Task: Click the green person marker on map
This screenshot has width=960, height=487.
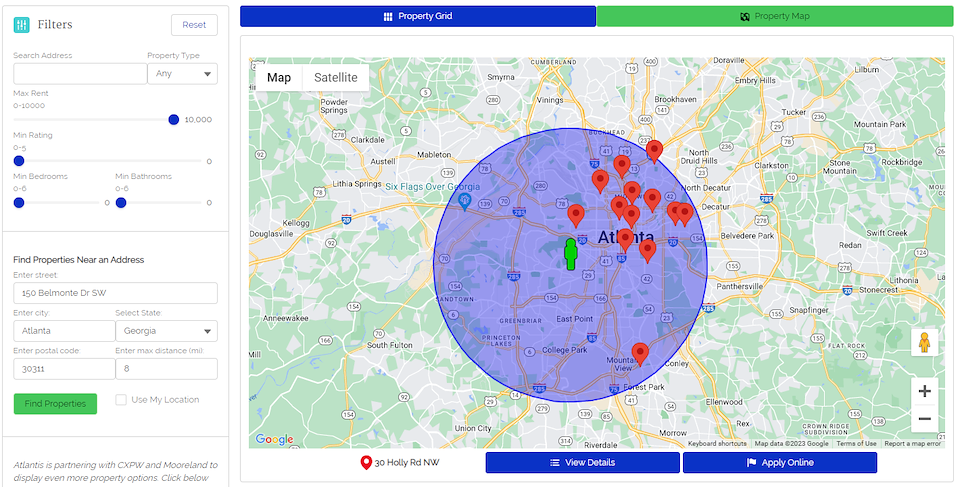Action: tap(571, 255)
